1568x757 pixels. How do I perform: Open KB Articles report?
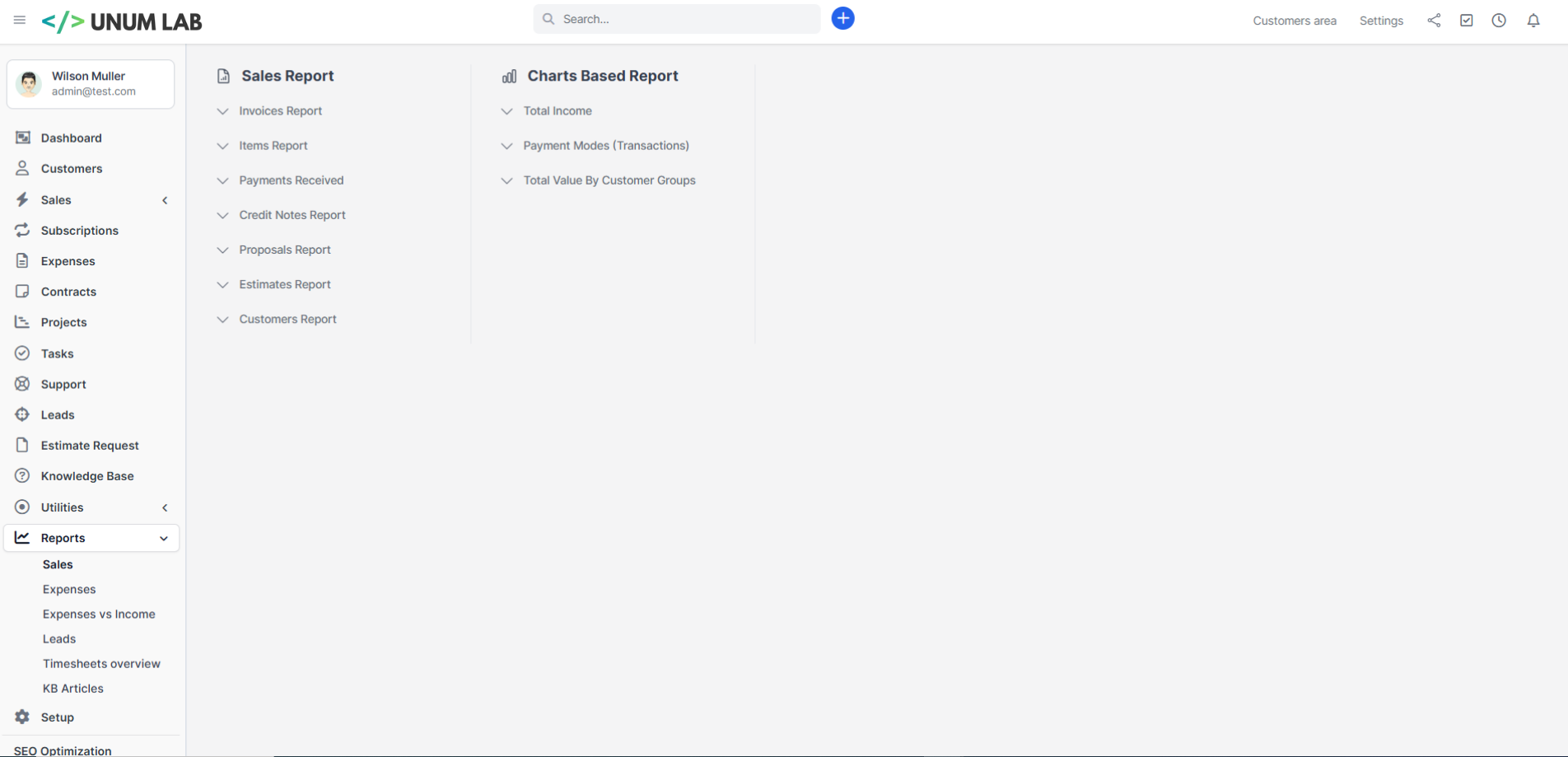tap(73, 688)
